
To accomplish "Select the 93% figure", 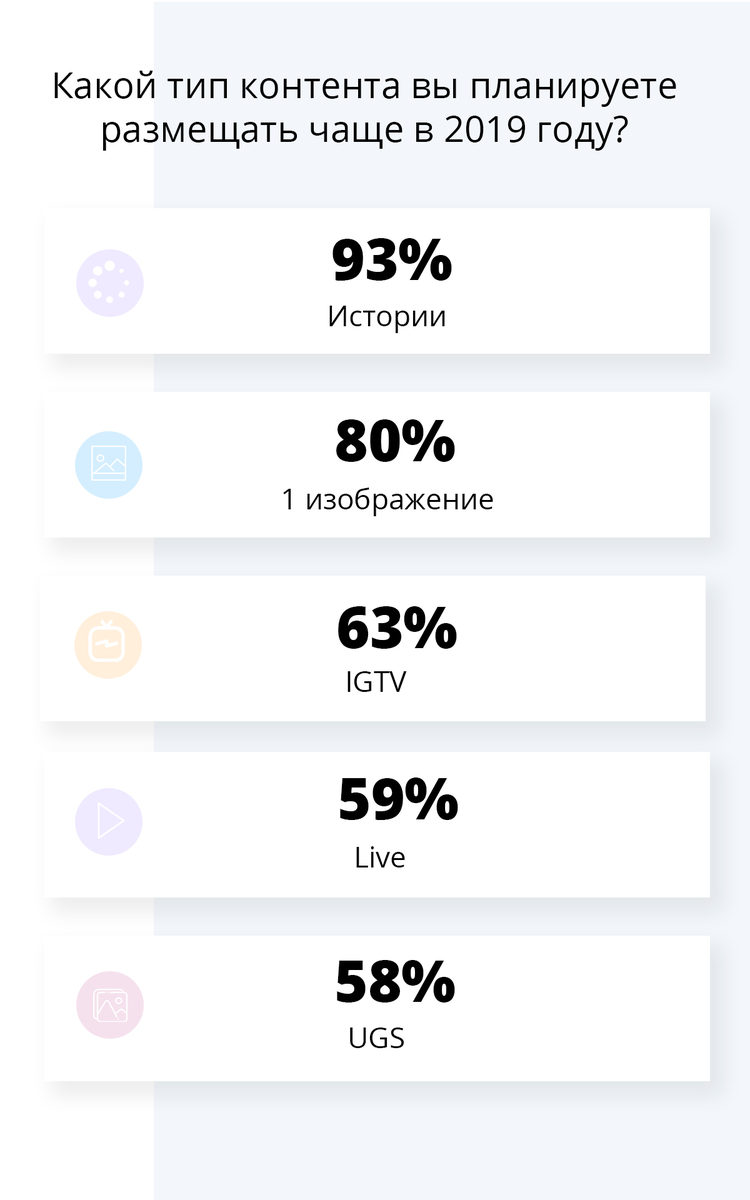I will coord(392,262).
